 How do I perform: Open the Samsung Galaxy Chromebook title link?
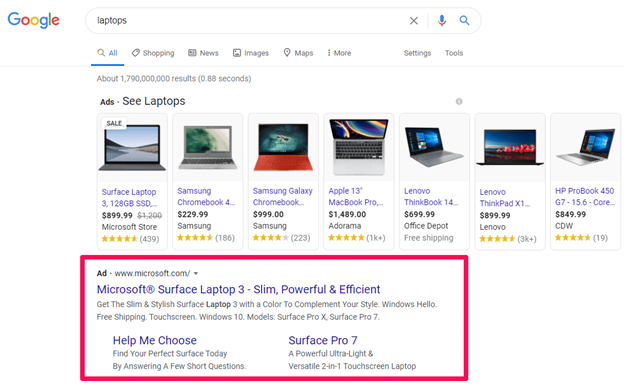point(283,197)
